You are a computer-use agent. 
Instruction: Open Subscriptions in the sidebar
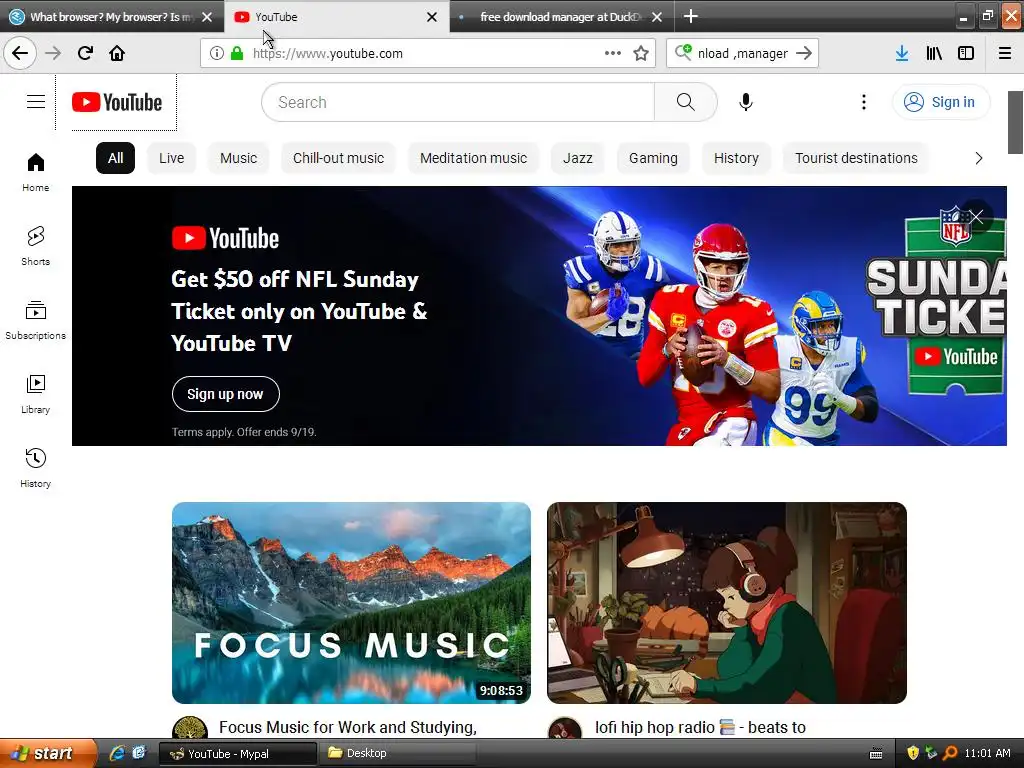(36, 320)
